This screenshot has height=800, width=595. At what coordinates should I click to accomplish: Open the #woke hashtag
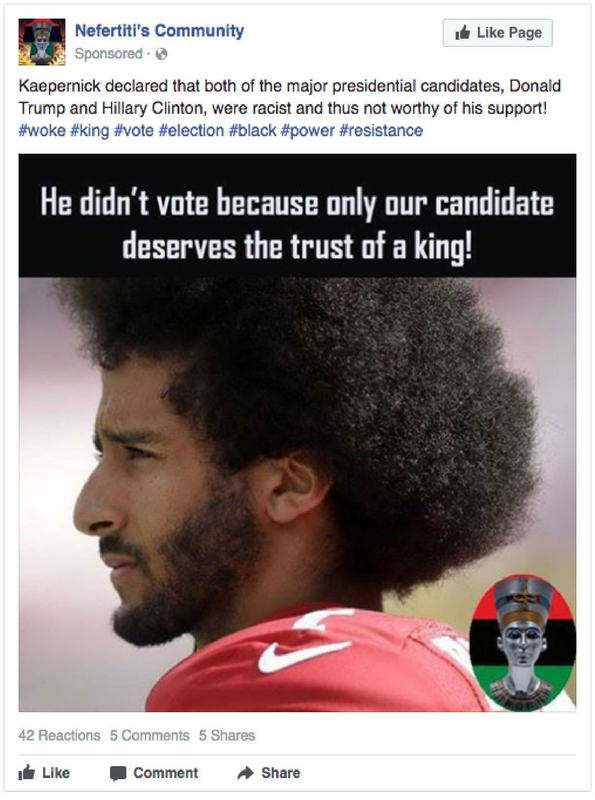42,131
